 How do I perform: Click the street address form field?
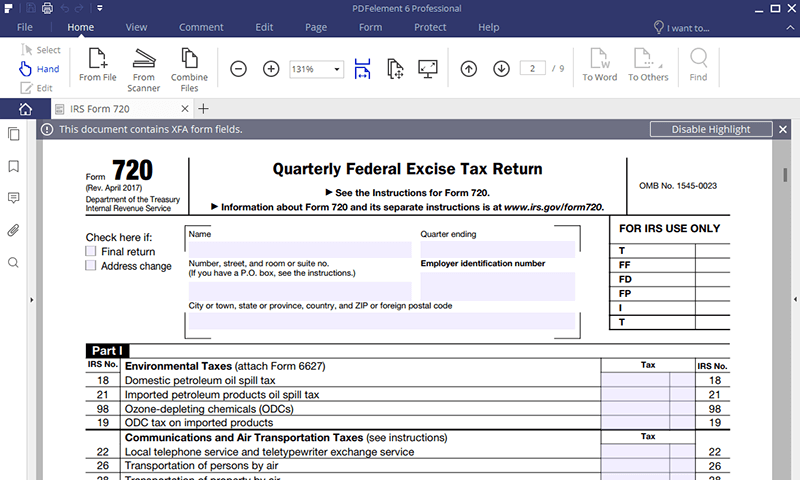[x=300, y=291]
